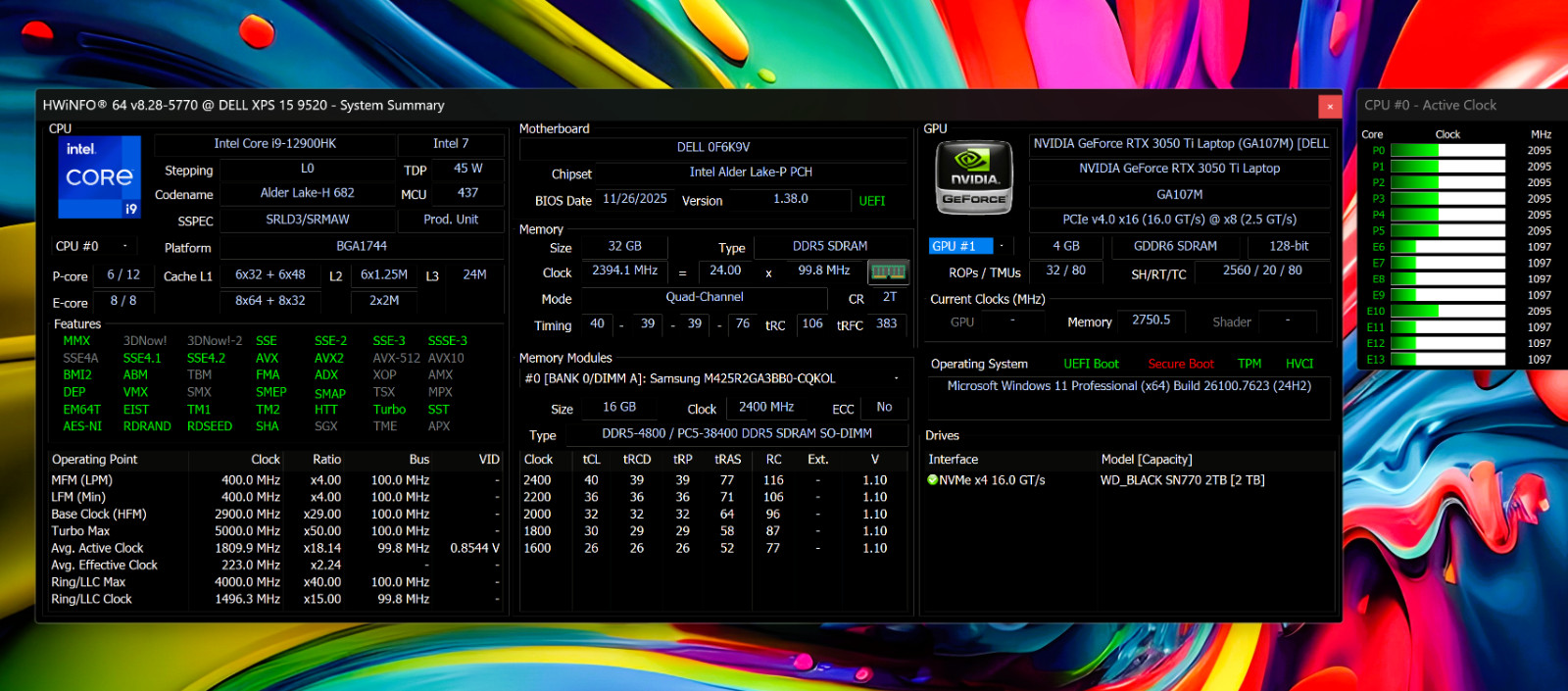Click the NVIDIA GeForce logo
This screenshot has height=691, width=1568.
974,177
